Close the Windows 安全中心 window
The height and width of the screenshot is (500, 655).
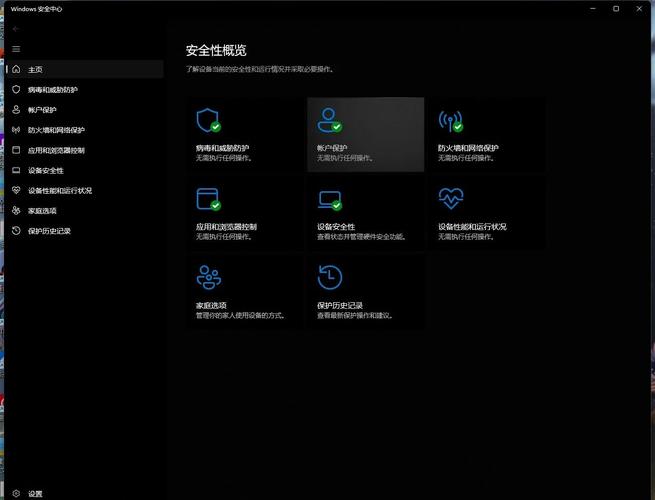639,8
